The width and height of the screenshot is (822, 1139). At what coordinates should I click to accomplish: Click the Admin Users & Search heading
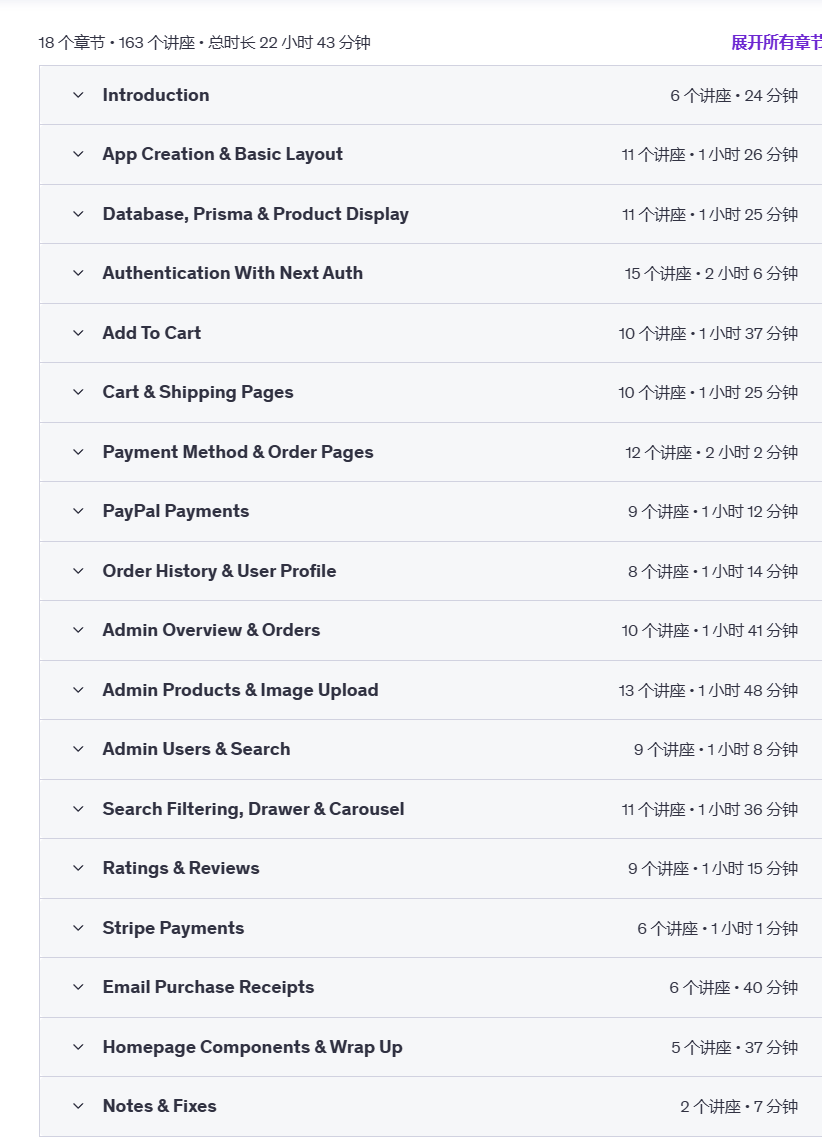[x=196, y=749]
